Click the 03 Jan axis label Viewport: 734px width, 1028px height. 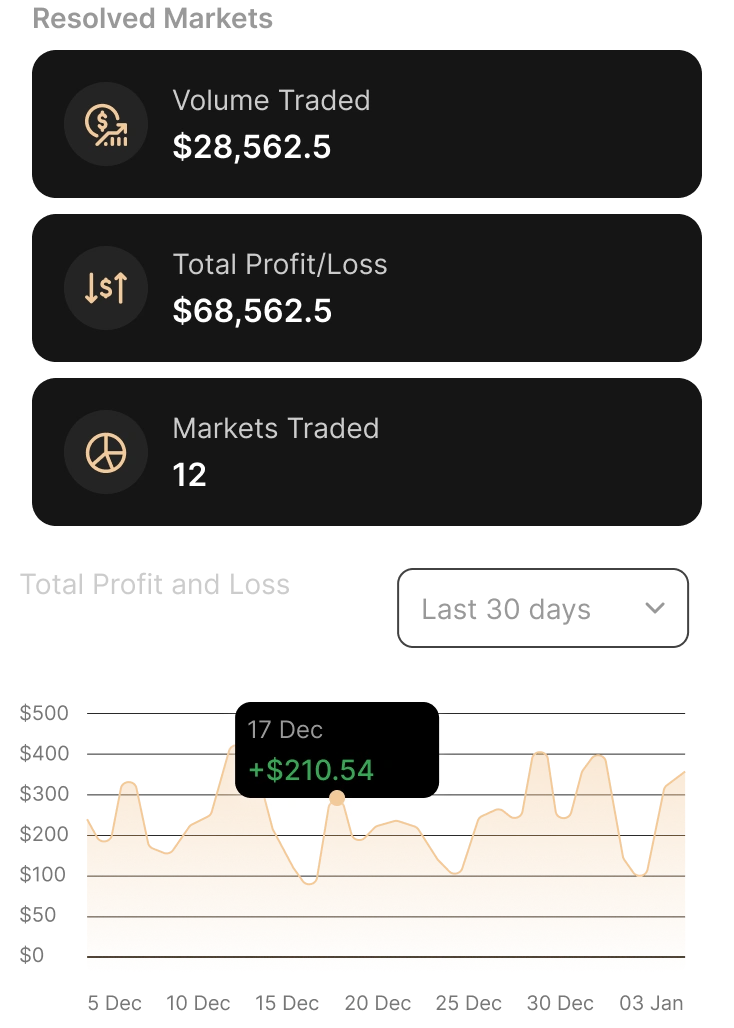tap(651, 1003)
